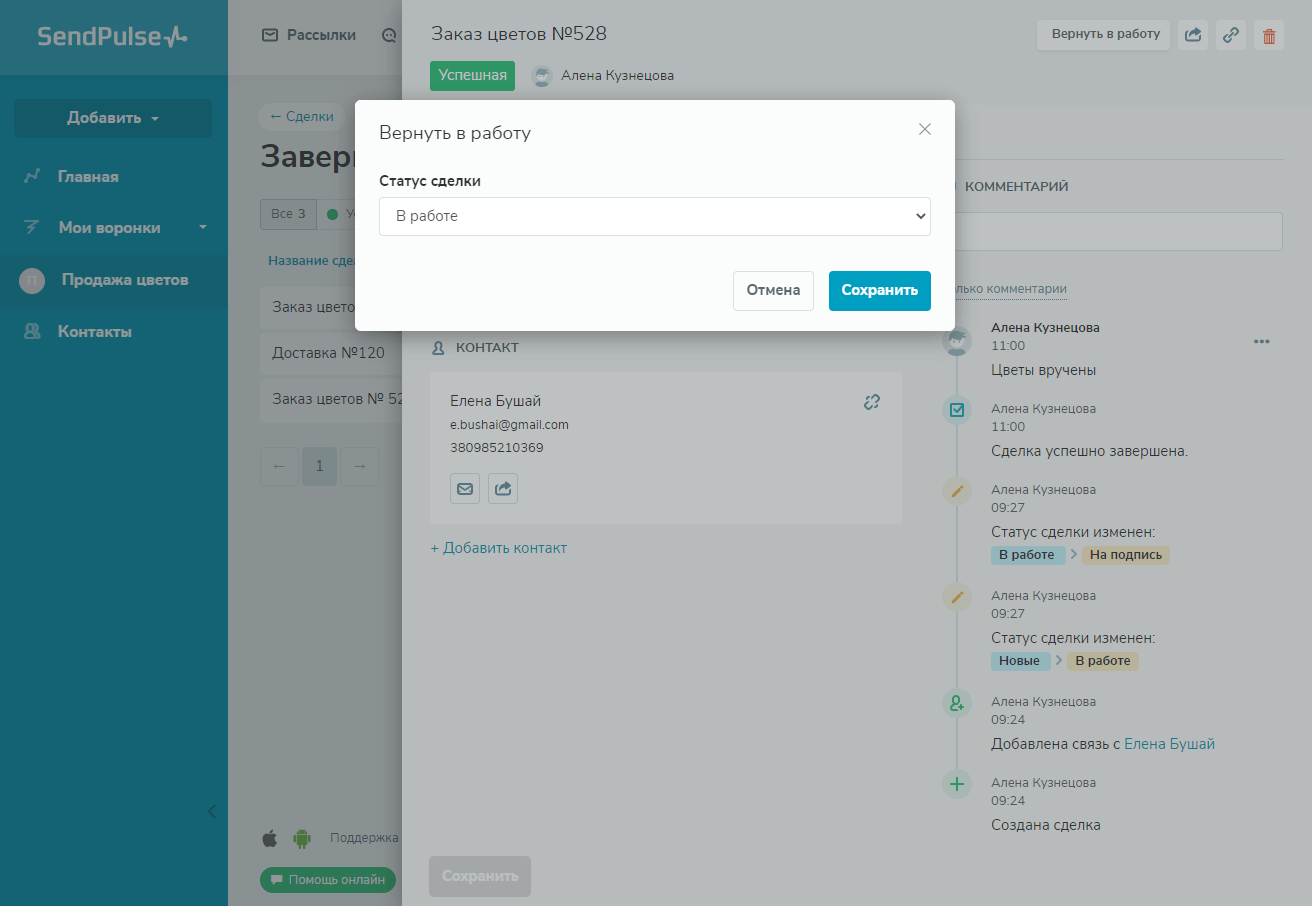
Task: Click the trash delete icon for the deal
Action: click(1269, 36)
